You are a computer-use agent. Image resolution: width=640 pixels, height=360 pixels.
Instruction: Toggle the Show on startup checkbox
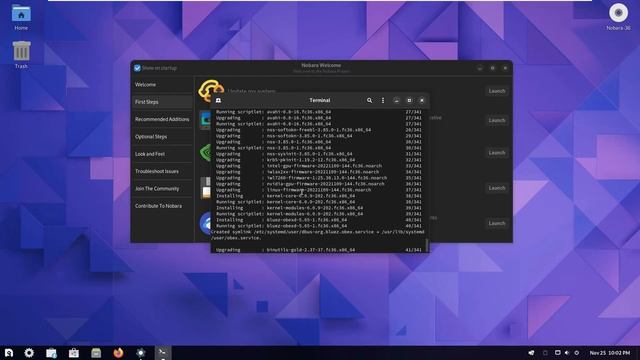click(x=138, y=68)
